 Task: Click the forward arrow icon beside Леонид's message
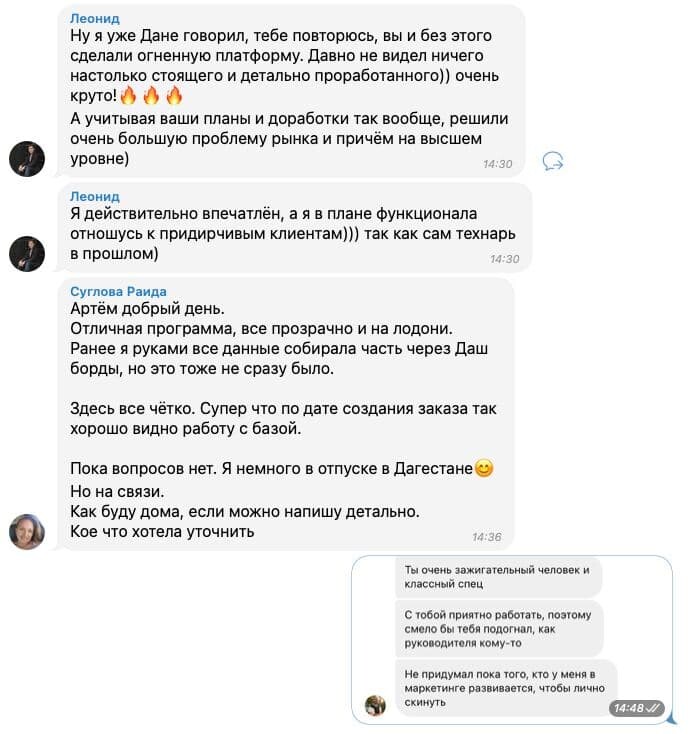click(x=553, y=162)
